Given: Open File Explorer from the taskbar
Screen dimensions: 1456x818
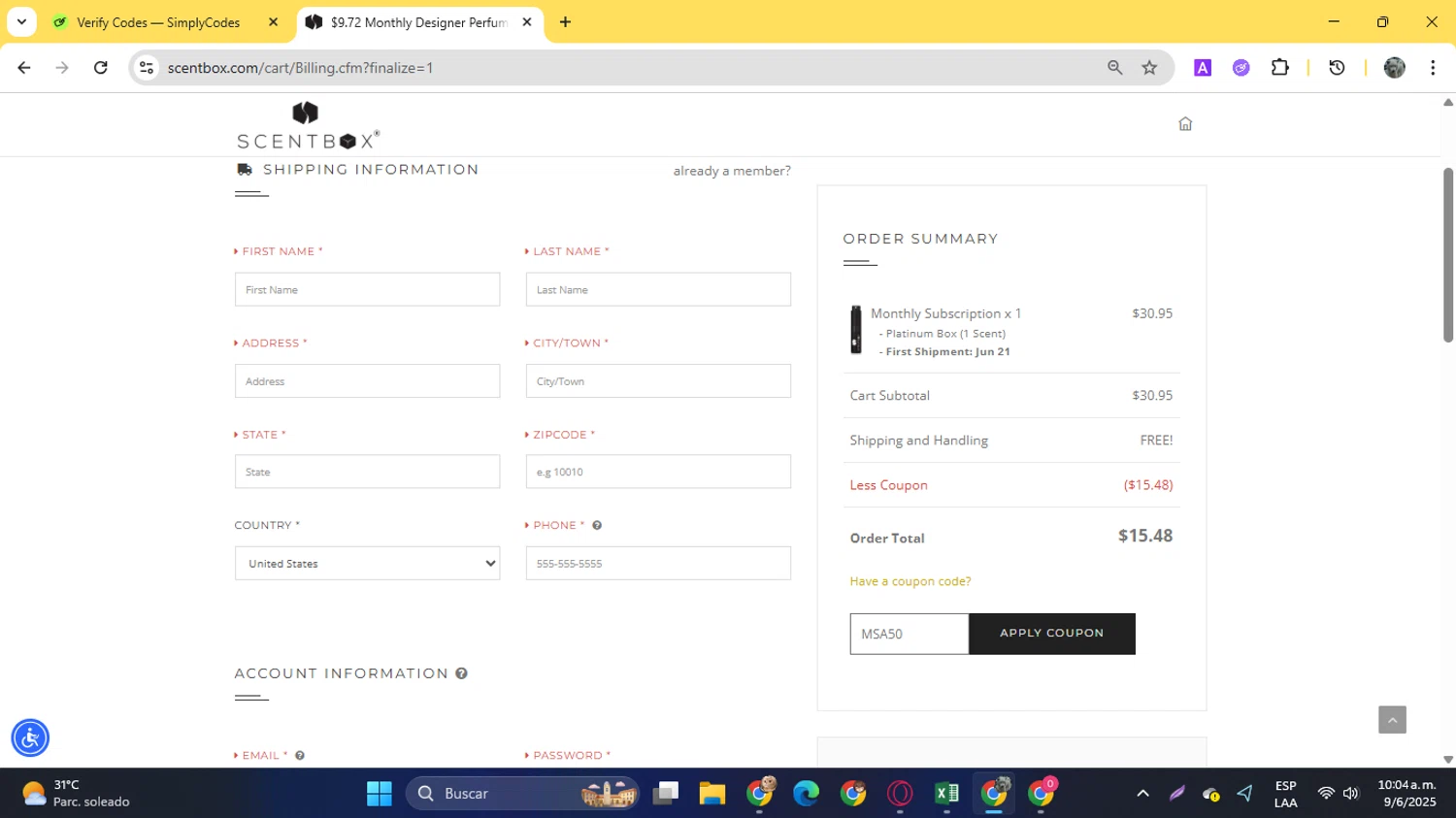Looking at the screenshot, I should 711,794.
